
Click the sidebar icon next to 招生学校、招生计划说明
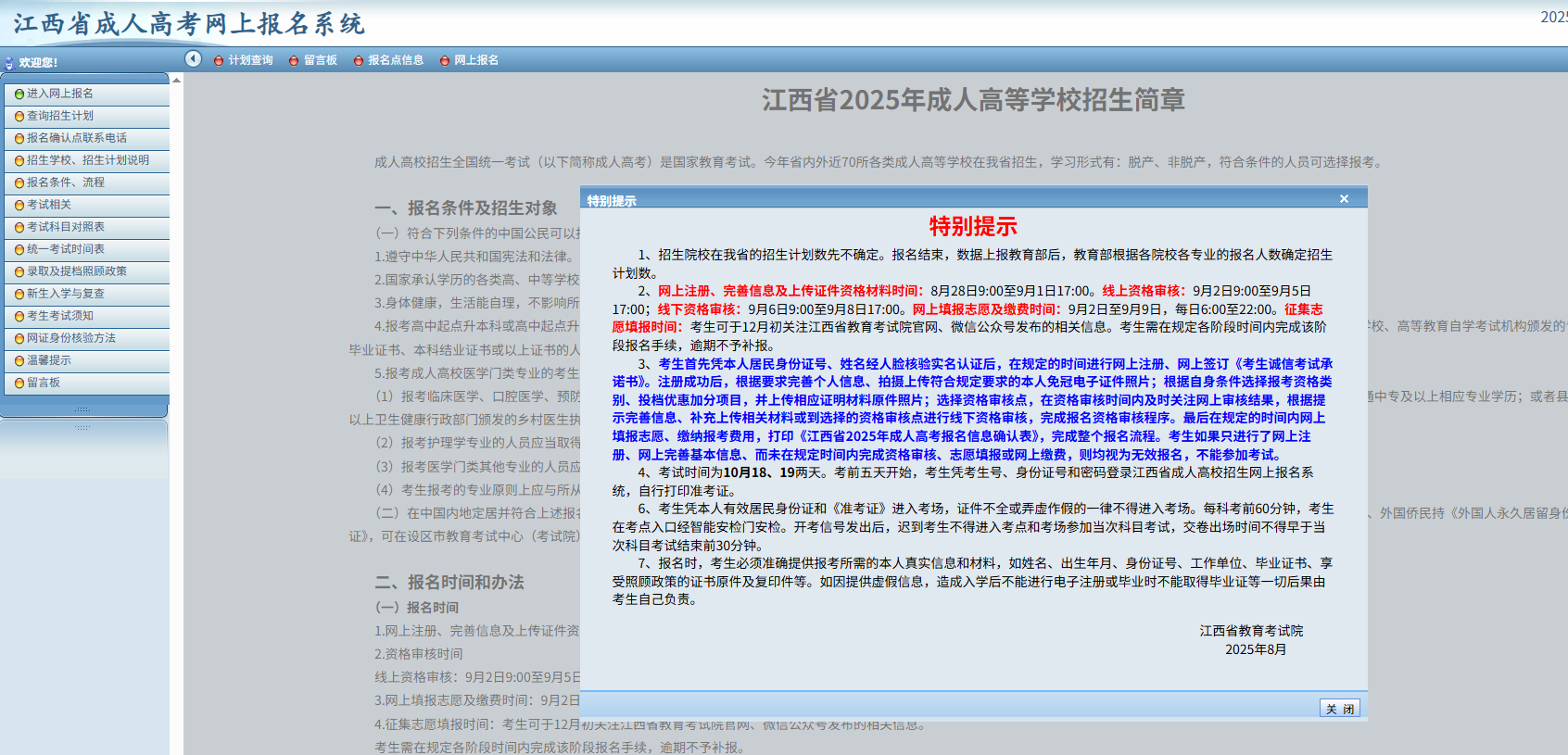coord(19,161)
